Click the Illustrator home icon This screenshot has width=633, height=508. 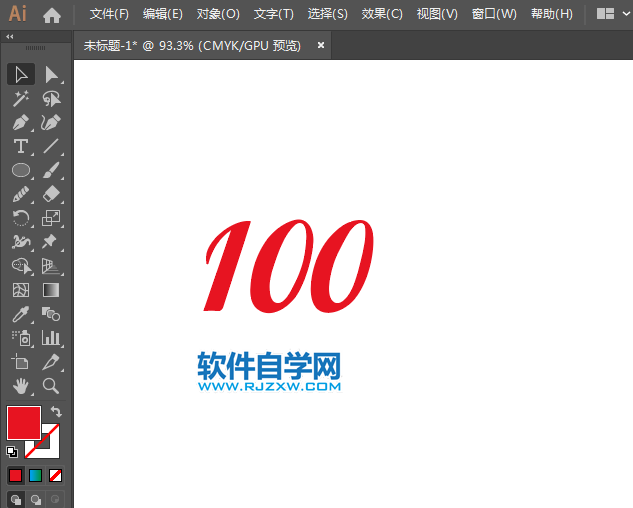(x=52, y=15)
